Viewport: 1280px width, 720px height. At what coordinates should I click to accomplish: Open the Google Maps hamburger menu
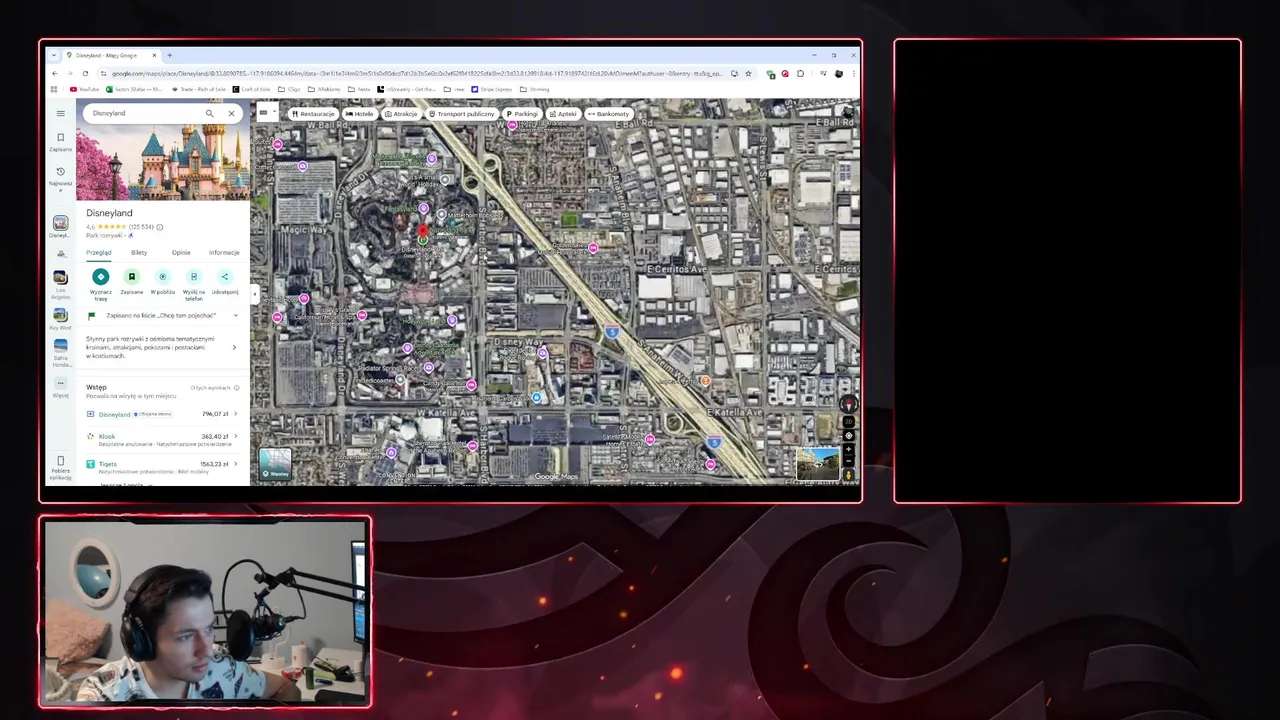click(60, 113)
